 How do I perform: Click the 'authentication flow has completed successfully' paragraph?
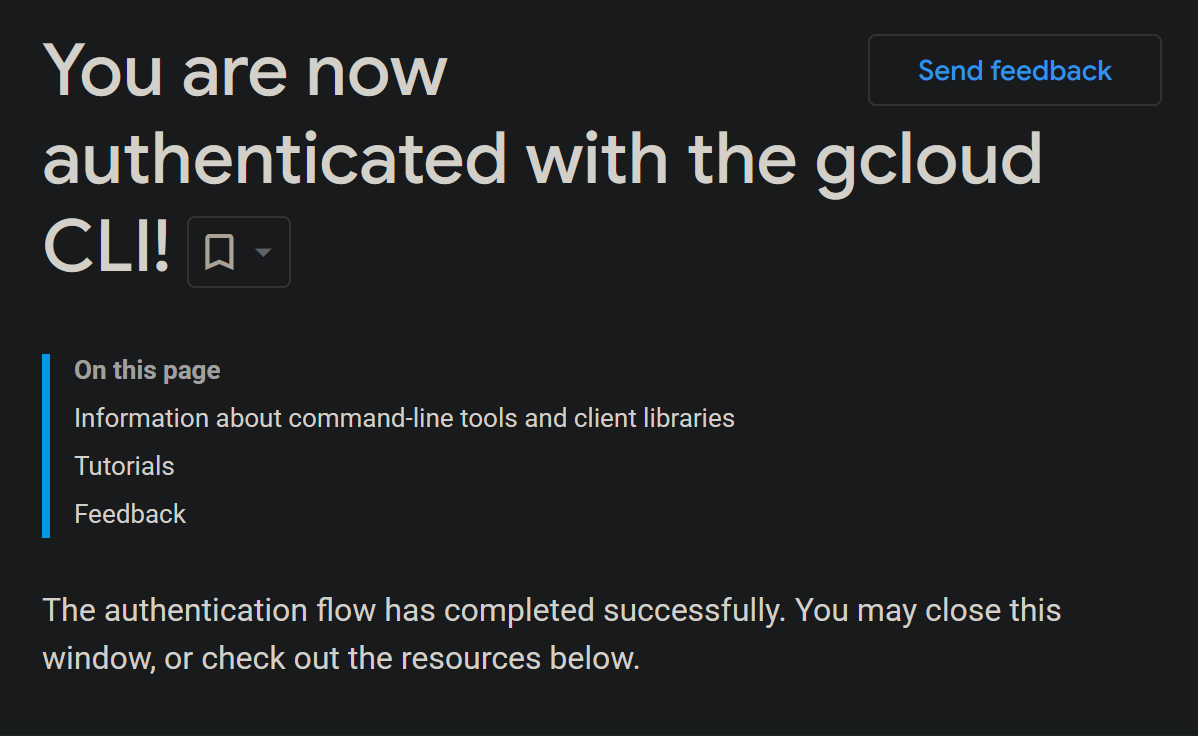point(552,634)
